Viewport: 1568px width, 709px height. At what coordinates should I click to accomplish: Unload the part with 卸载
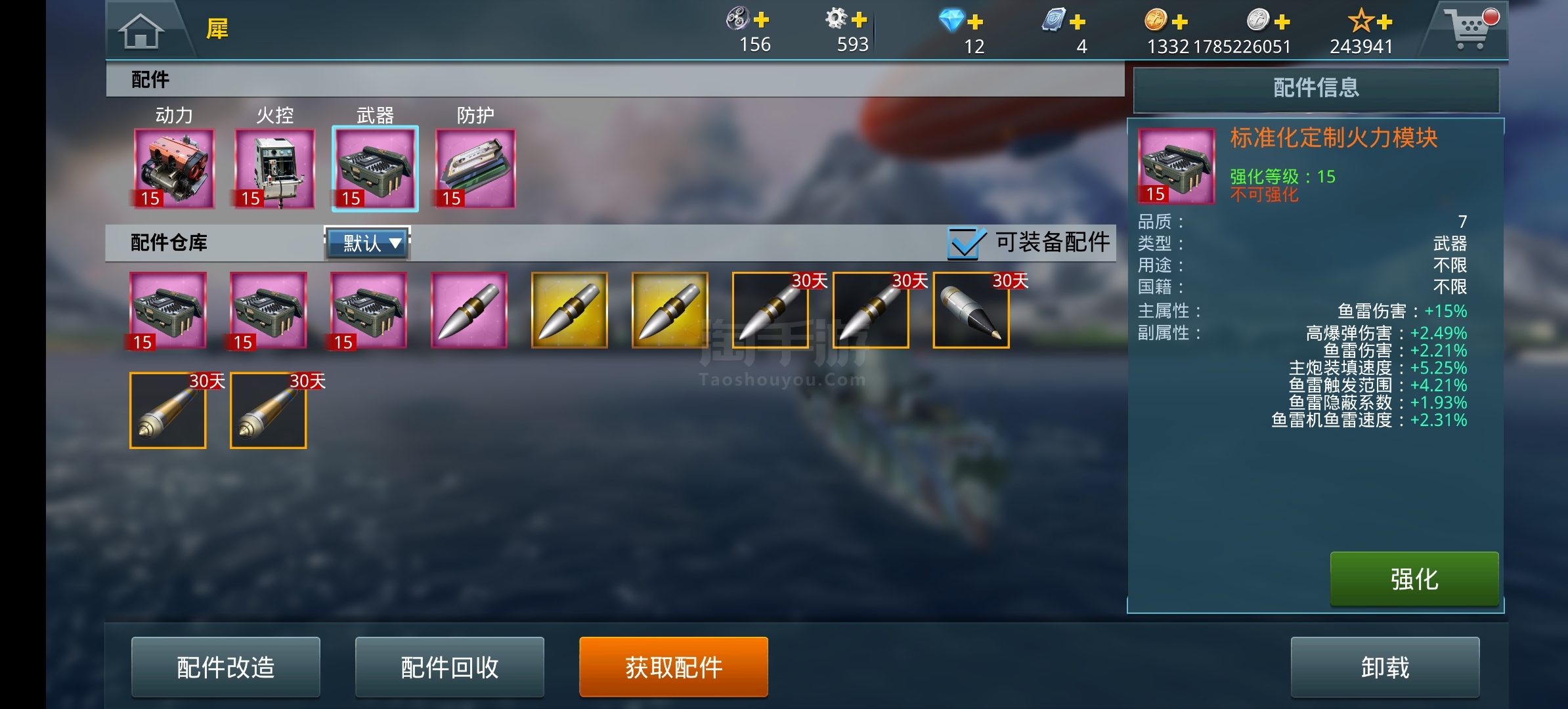coord(1385,667)
